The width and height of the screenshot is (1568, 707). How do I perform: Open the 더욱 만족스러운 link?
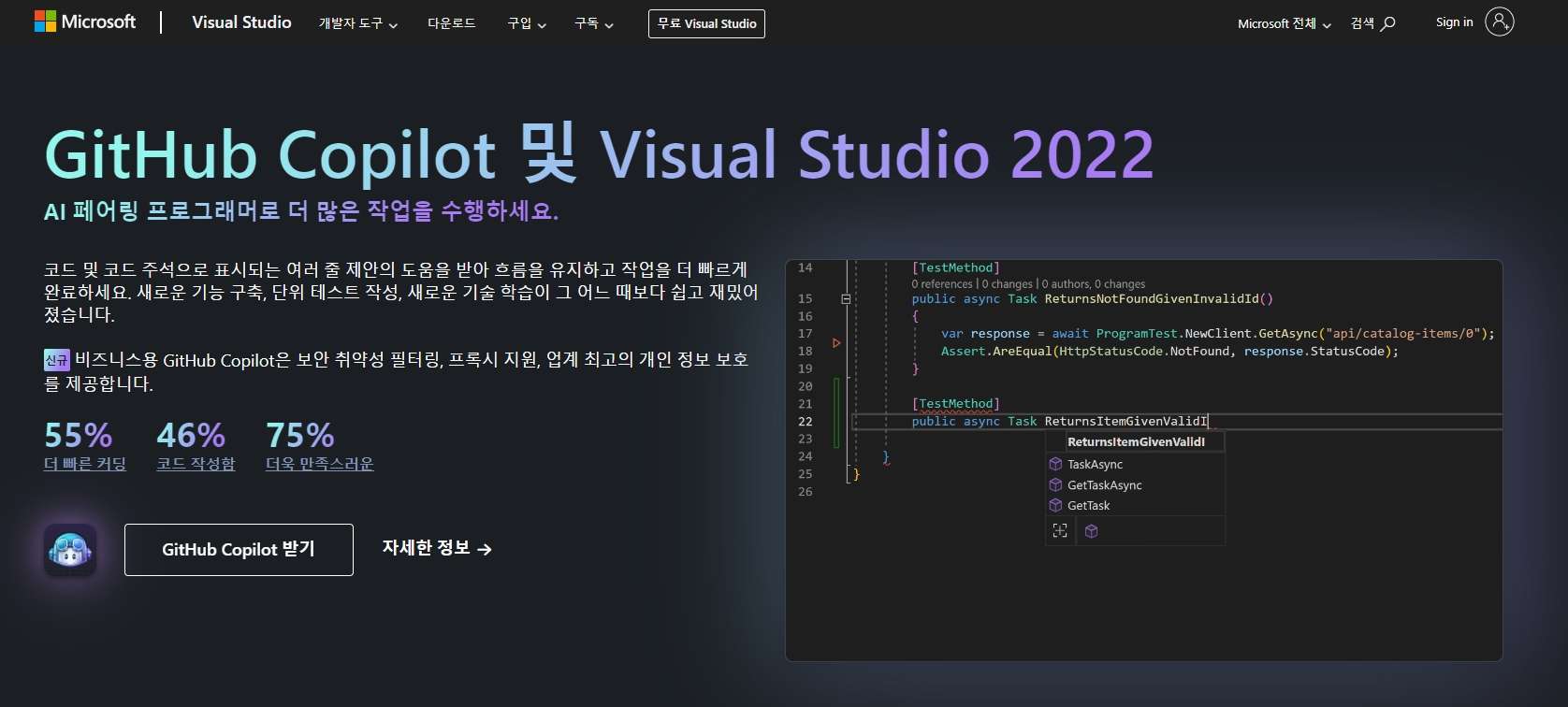320,464
